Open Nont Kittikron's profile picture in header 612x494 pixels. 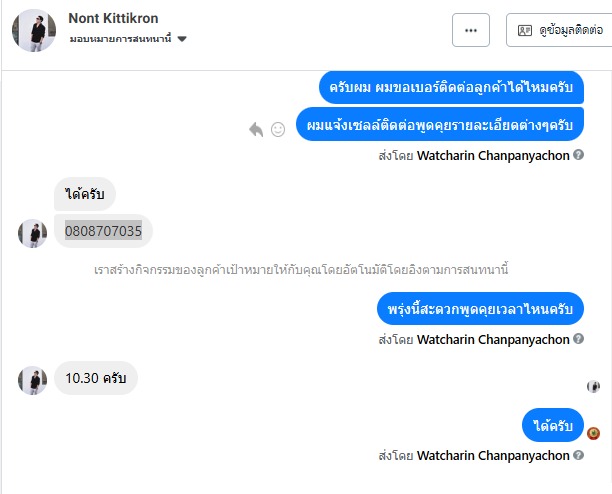tap(34, 31)
